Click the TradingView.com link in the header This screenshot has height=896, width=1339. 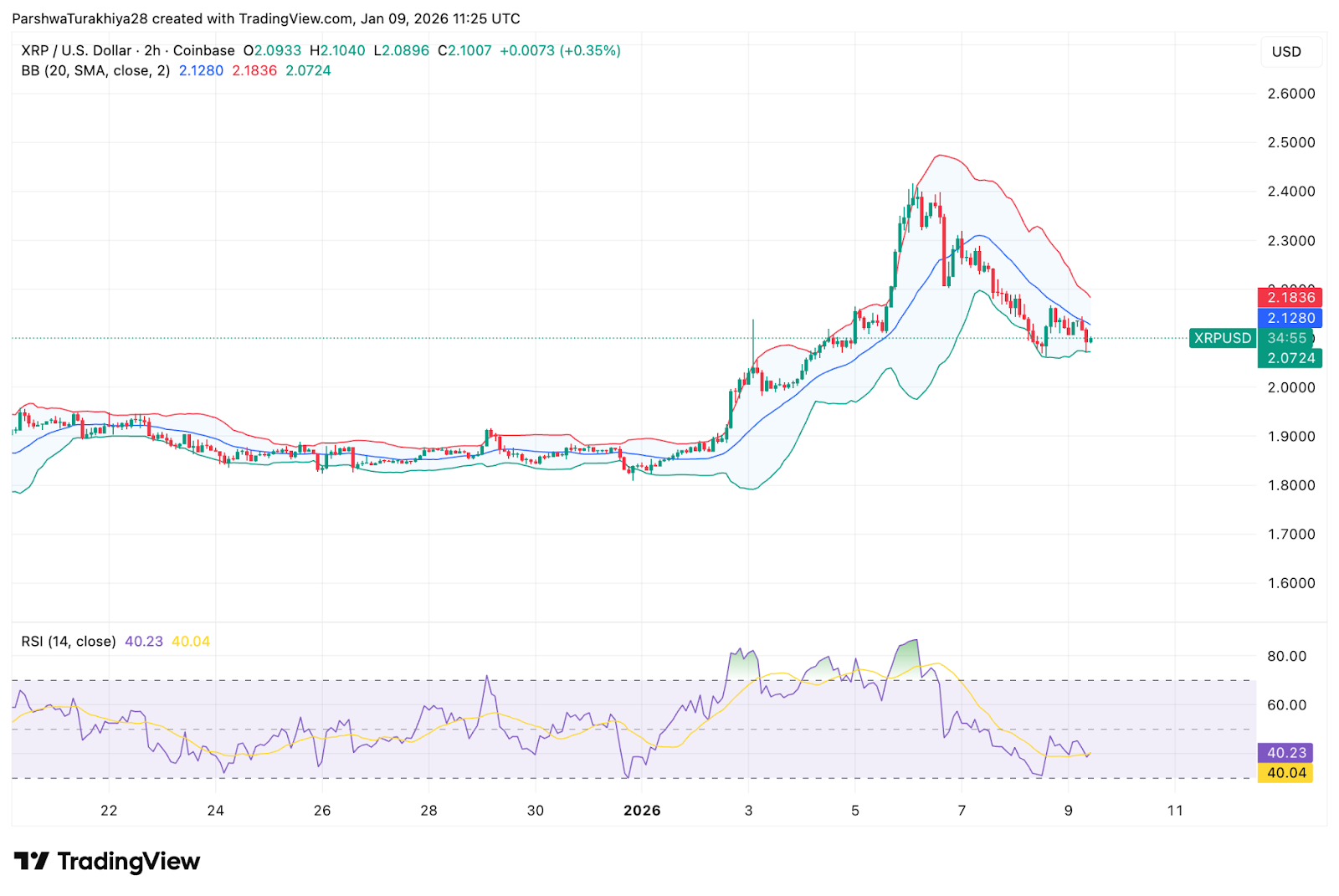click(293, 18)
